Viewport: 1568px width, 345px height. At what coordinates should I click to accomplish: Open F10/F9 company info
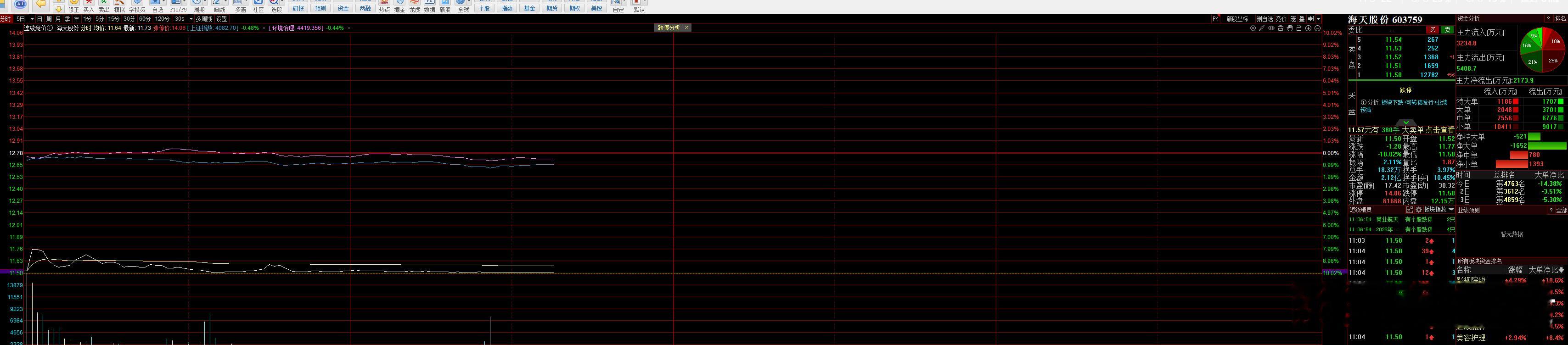[x=178, y=6]
